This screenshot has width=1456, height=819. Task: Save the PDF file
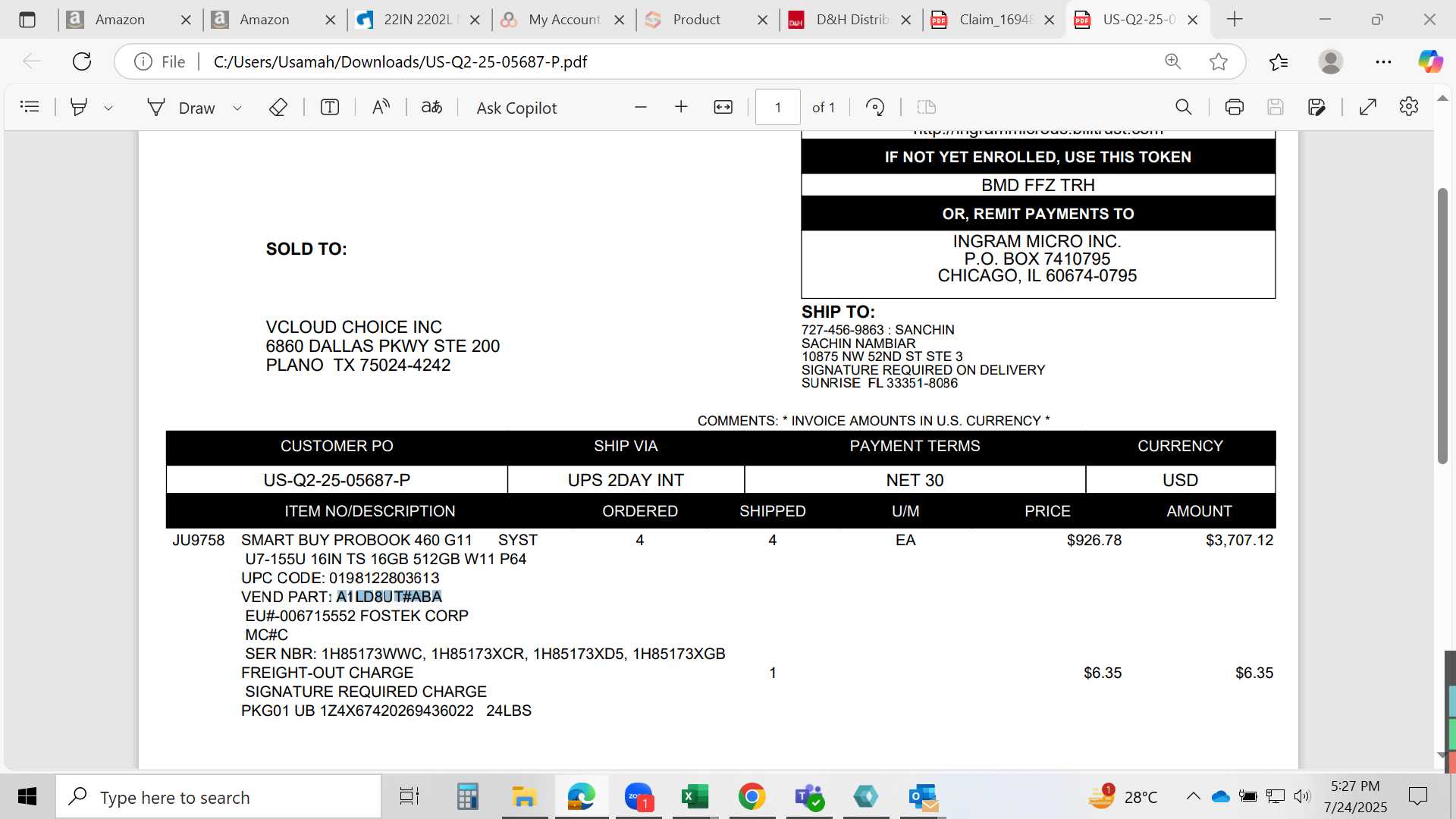pos(1276,107)
